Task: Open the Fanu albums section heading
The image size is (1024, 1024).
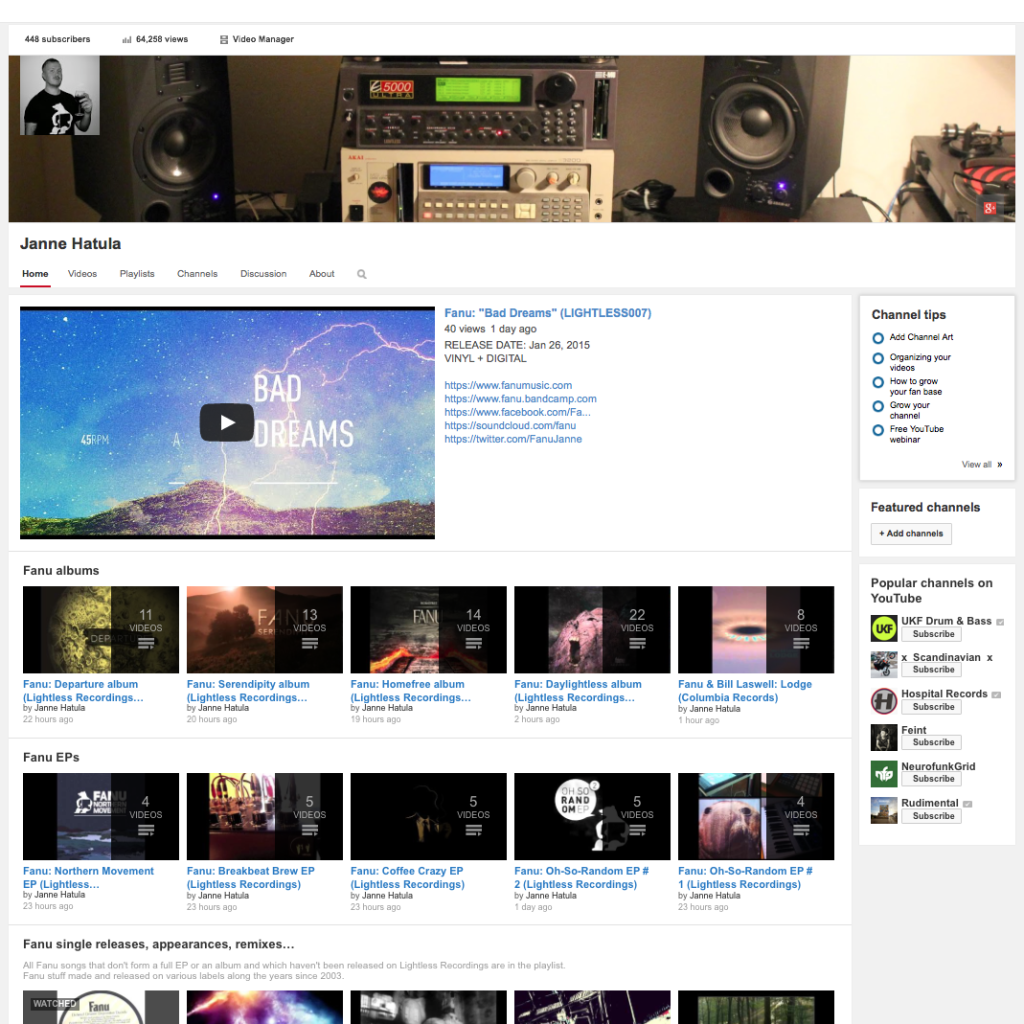Action: 61,571
